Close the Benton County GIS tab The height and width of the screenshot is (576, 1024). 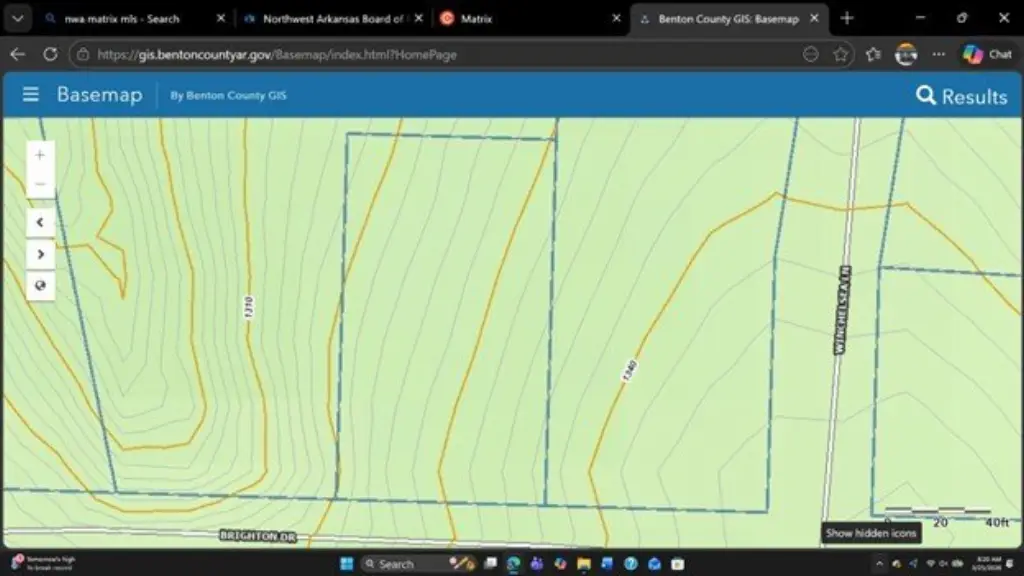[x=815, y=18]
